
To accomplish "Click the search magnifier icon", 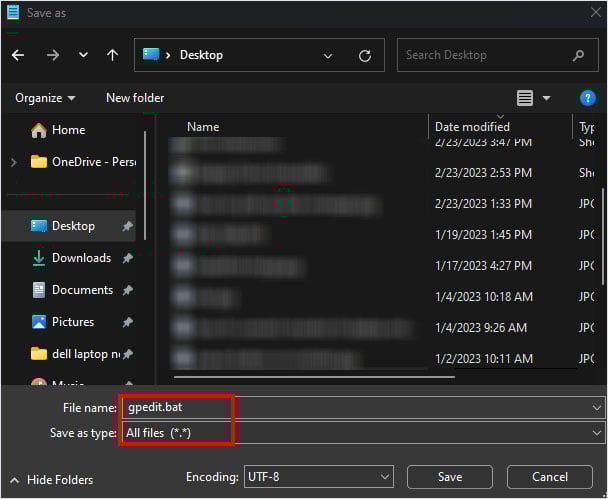I will click(578, 55).
